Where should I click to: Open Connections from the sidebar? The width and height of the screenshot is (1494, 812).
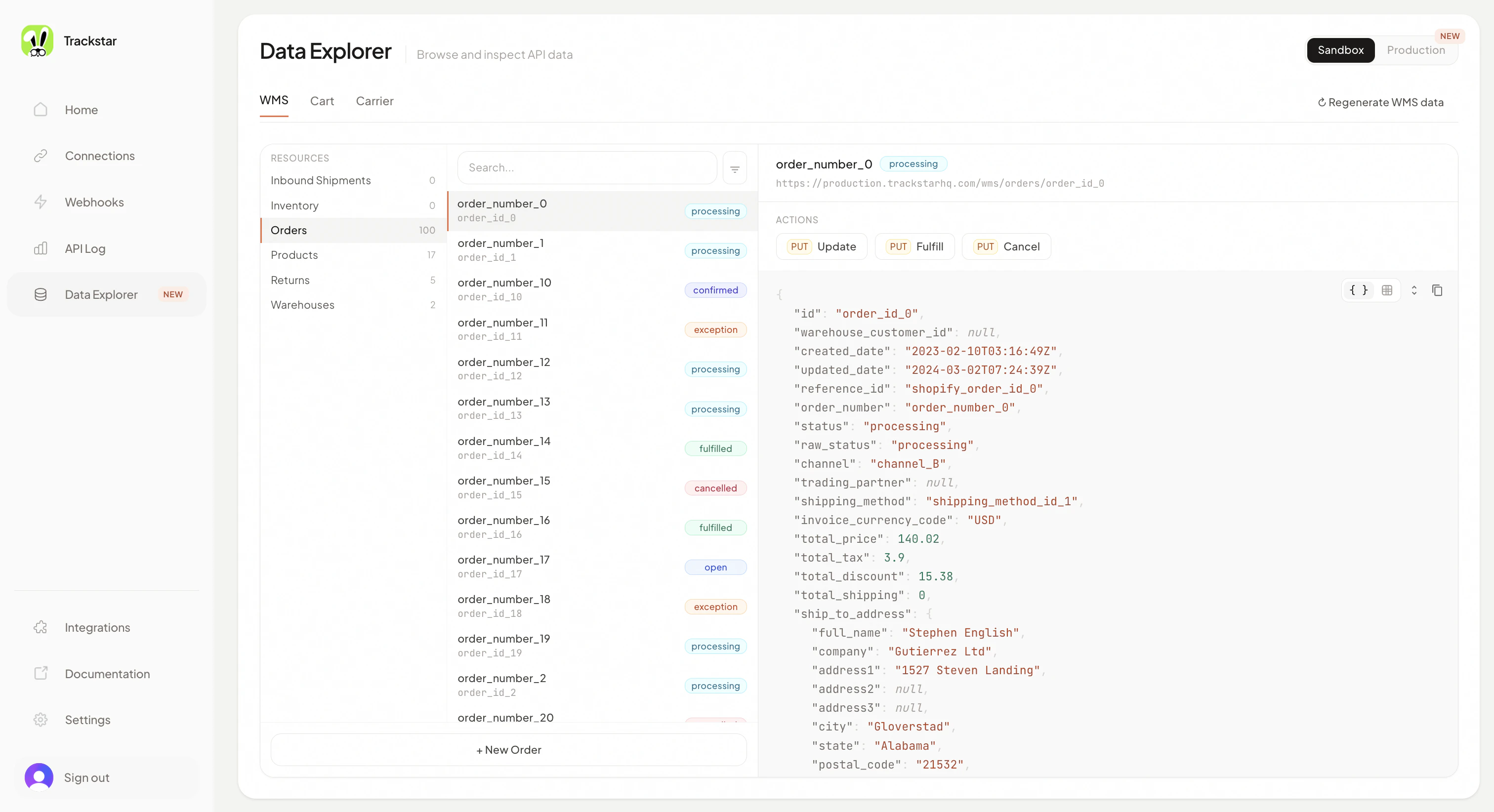pyautogui.click(x=99, y=156)
